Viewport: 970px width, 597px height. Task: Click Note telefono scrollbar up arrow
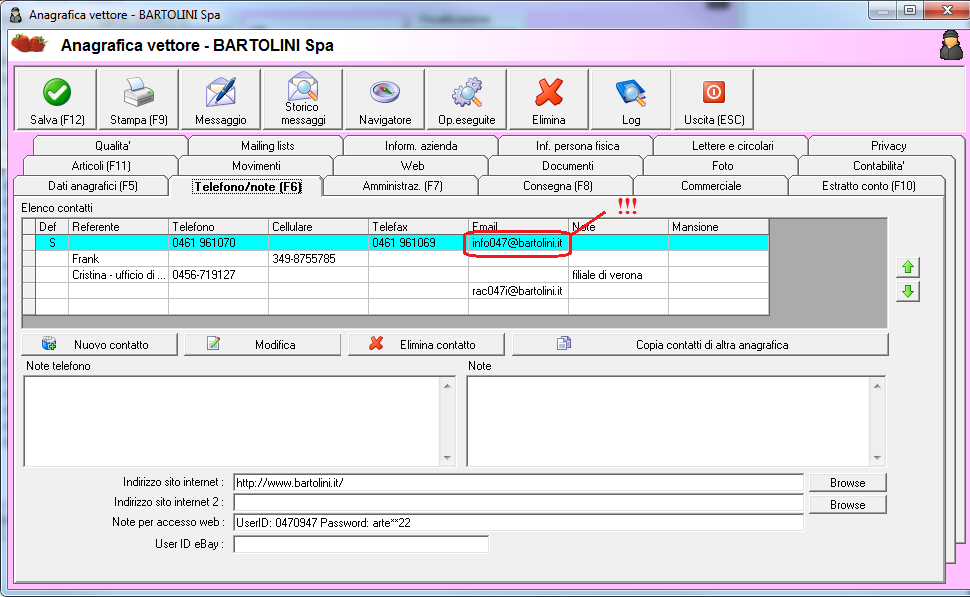[x=447, y=386]
